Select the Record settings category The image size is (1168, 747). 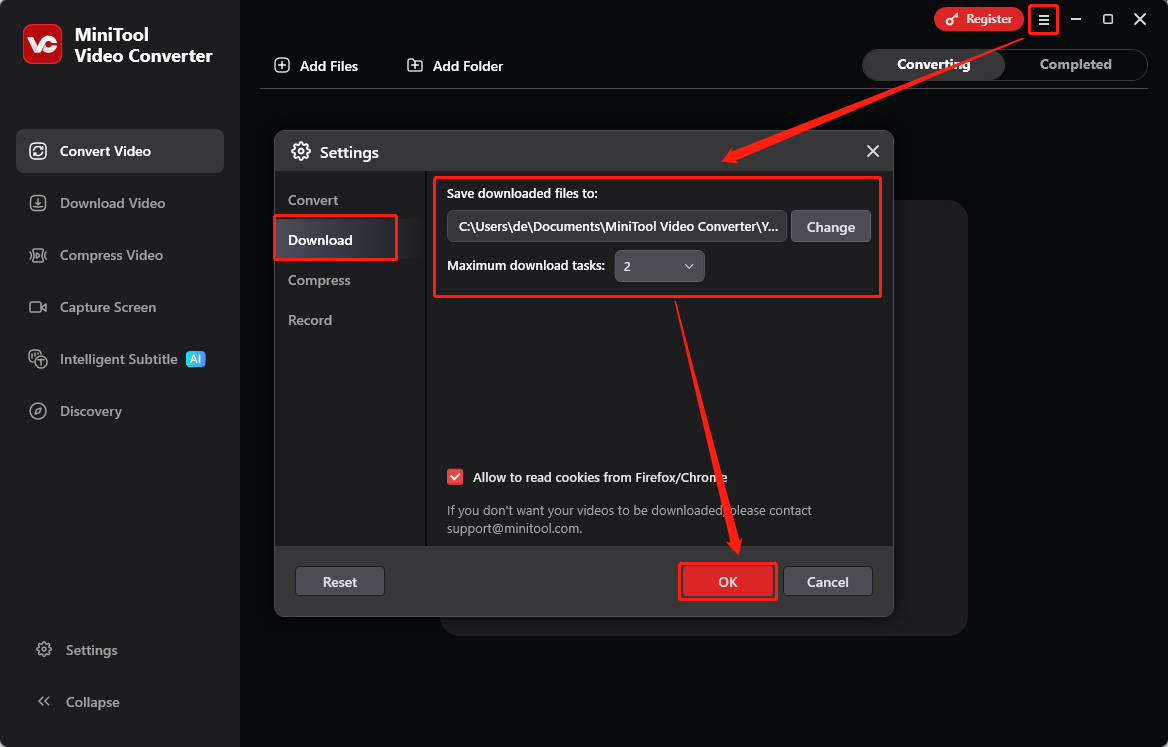310,320
